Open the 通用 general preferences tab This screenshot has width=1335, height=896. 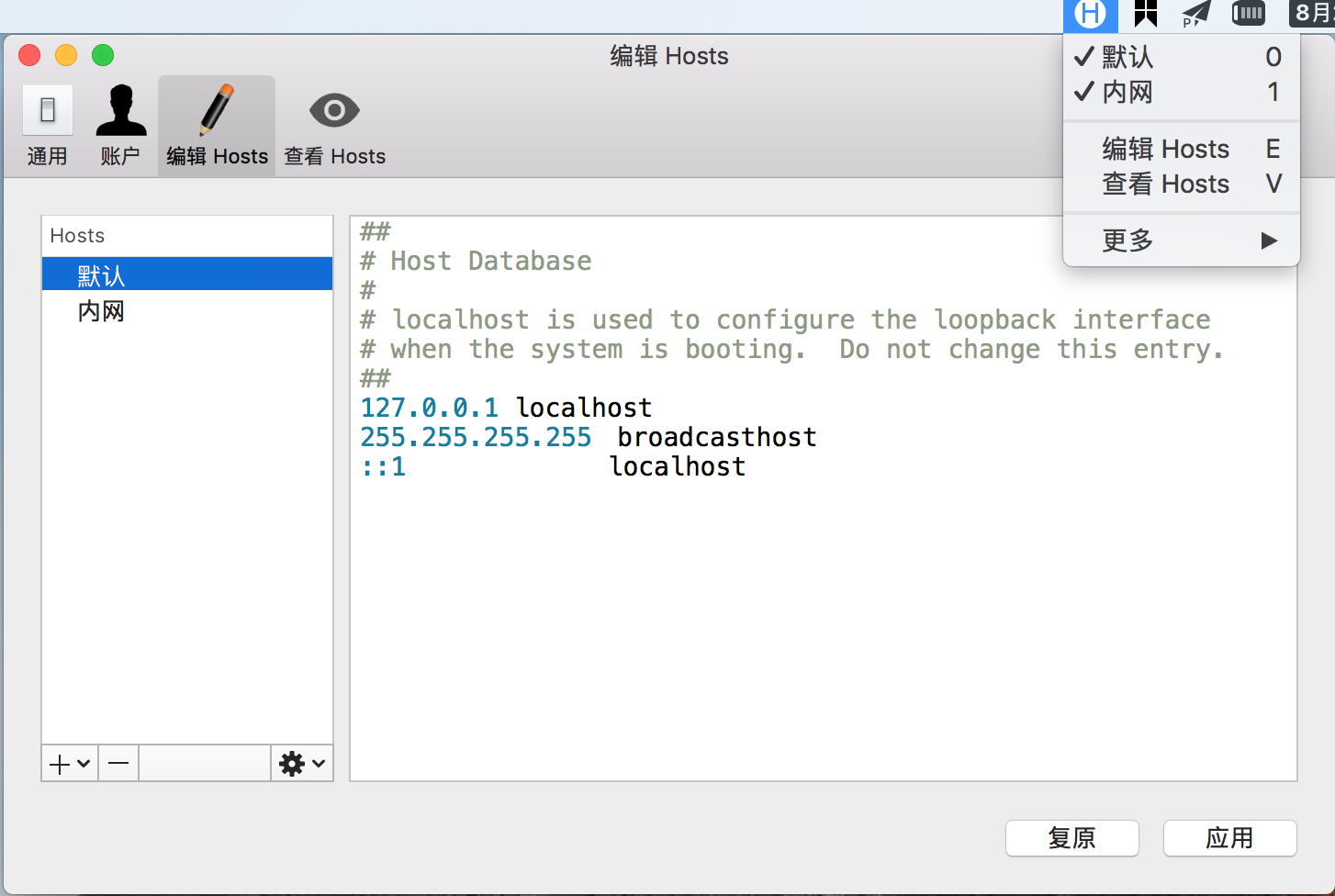48,126
